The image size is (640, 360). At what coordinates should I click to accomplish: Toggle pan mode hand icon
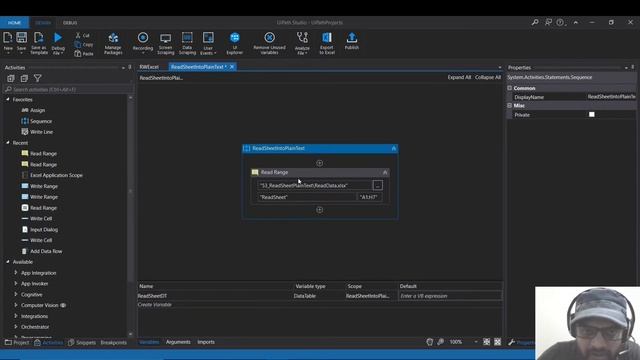coord(429,342)
